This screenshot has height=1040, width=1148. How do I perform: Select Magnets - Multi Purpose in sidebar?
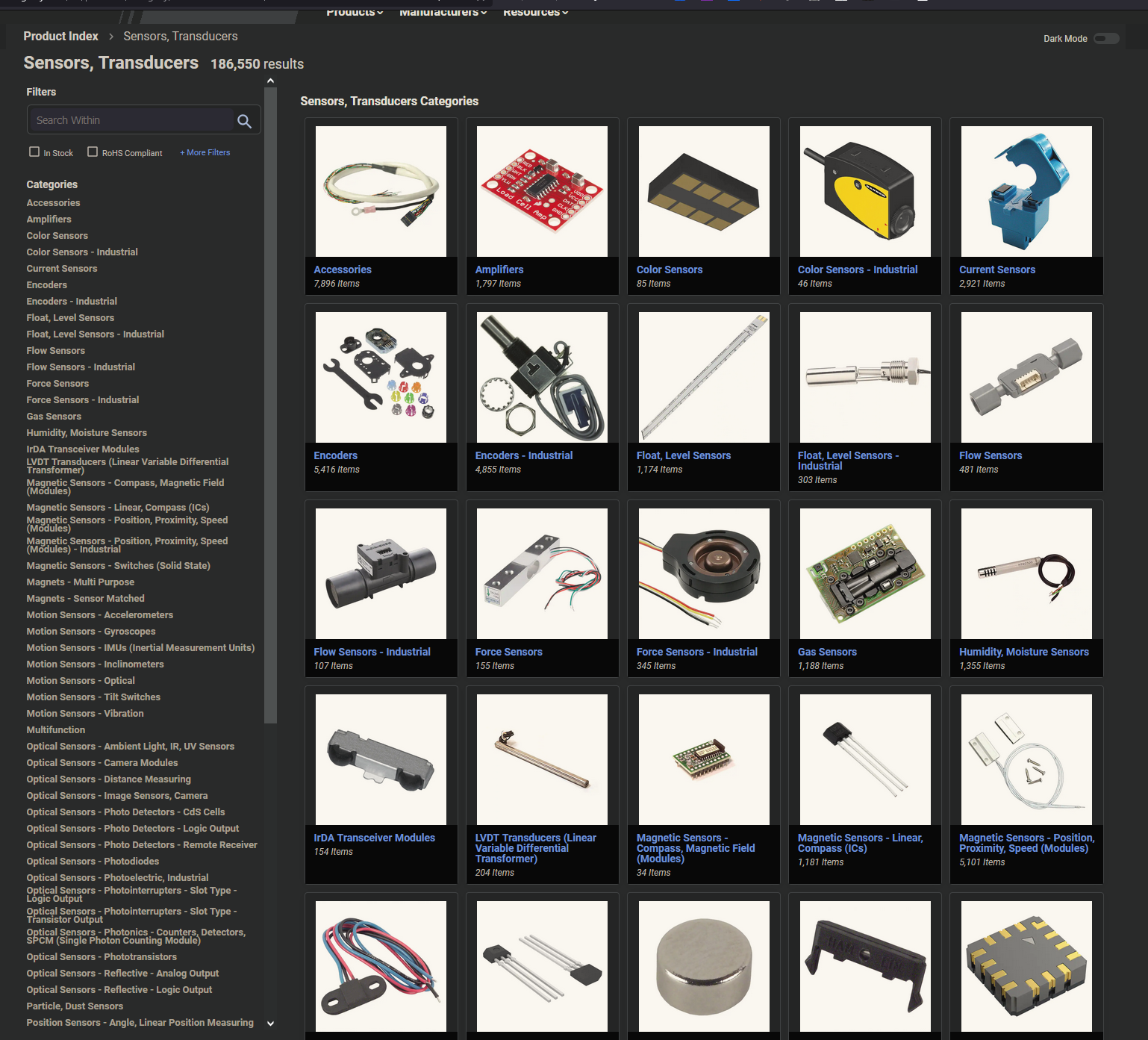(x=81, y=582)
